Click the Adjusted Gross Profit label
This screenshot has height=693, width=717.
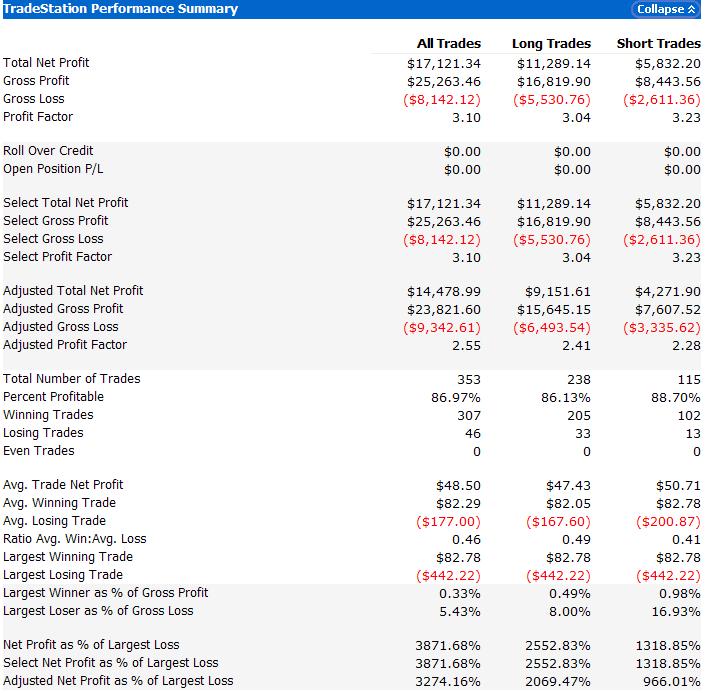pos(63,309)
